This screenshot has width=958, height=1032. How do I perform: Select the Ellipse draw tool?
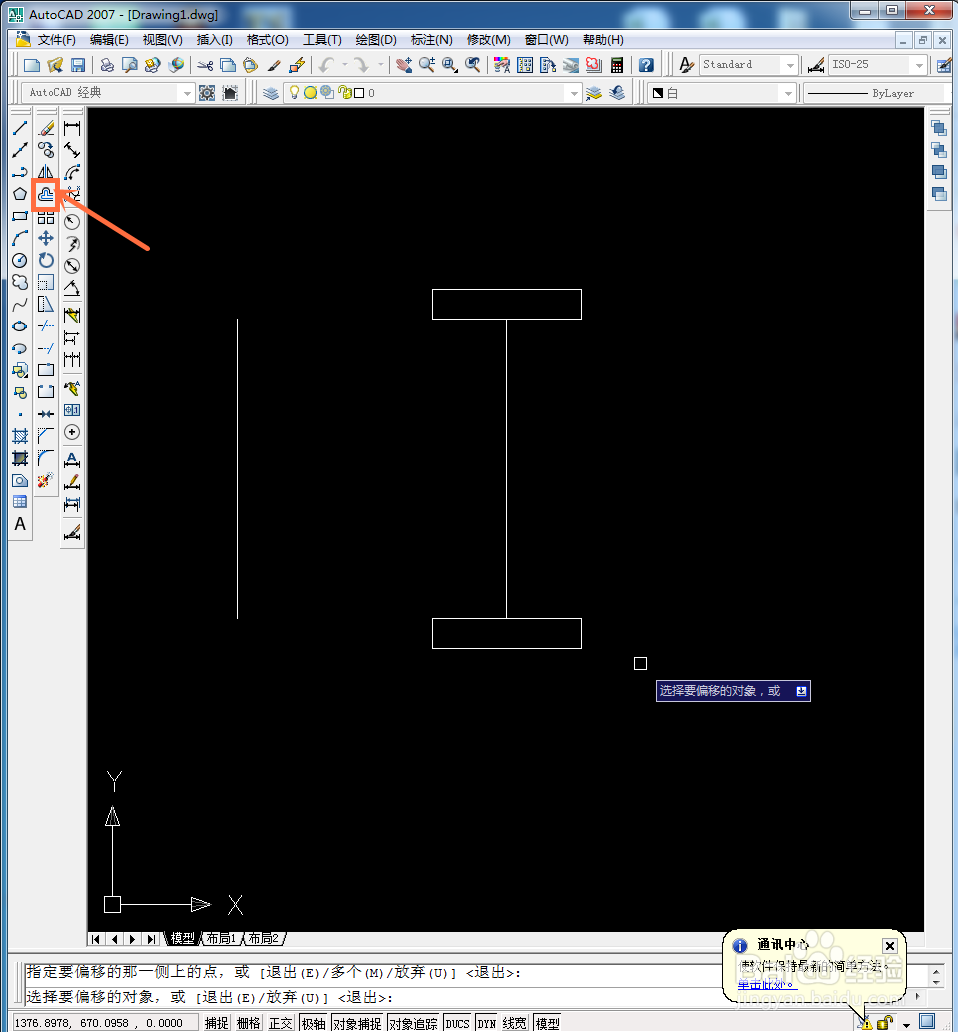pos(20,326)
